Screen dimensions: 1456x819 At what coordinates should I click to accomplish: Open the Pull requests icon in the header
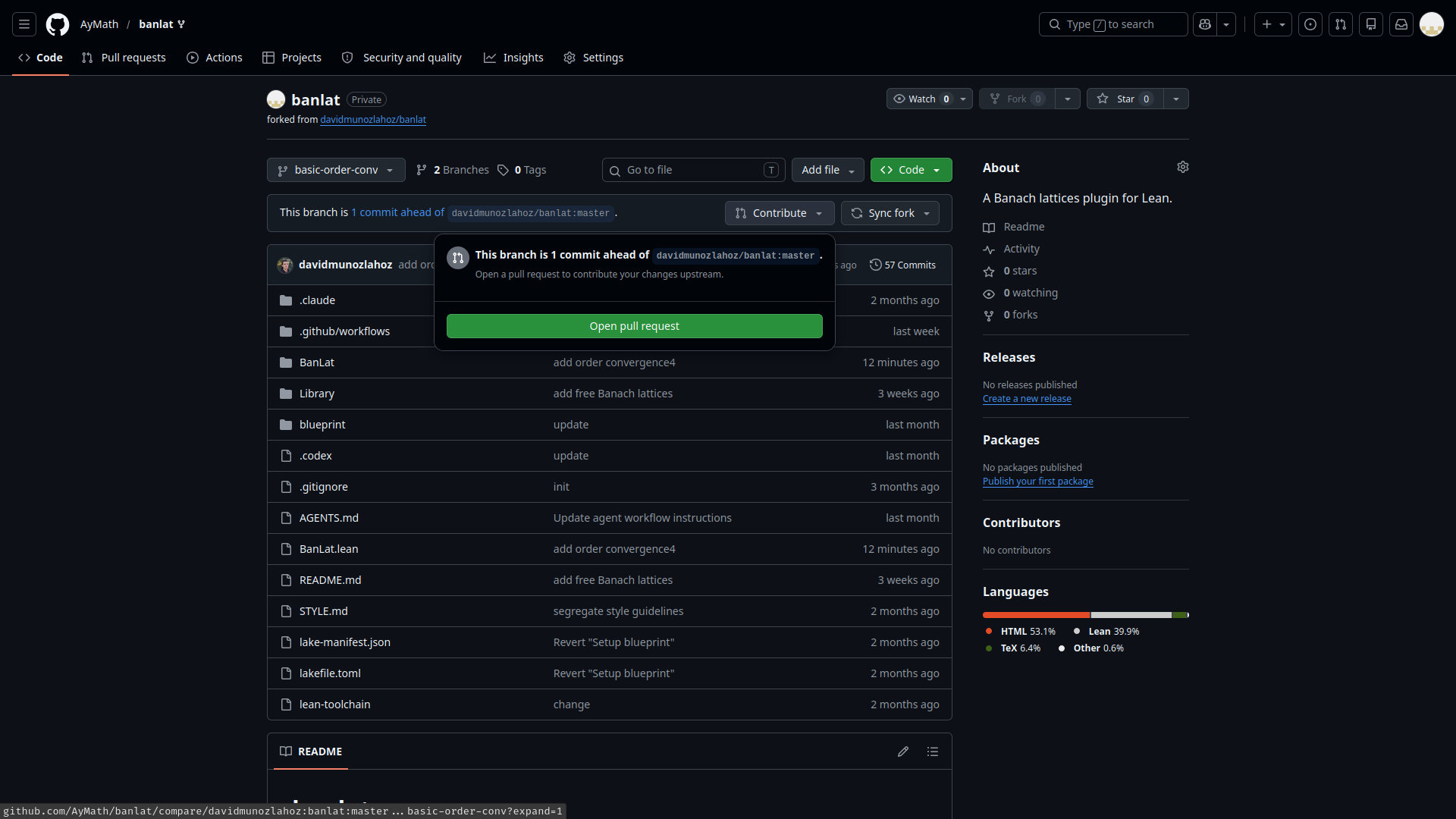pyautogui.click(x=1341, y=24)
